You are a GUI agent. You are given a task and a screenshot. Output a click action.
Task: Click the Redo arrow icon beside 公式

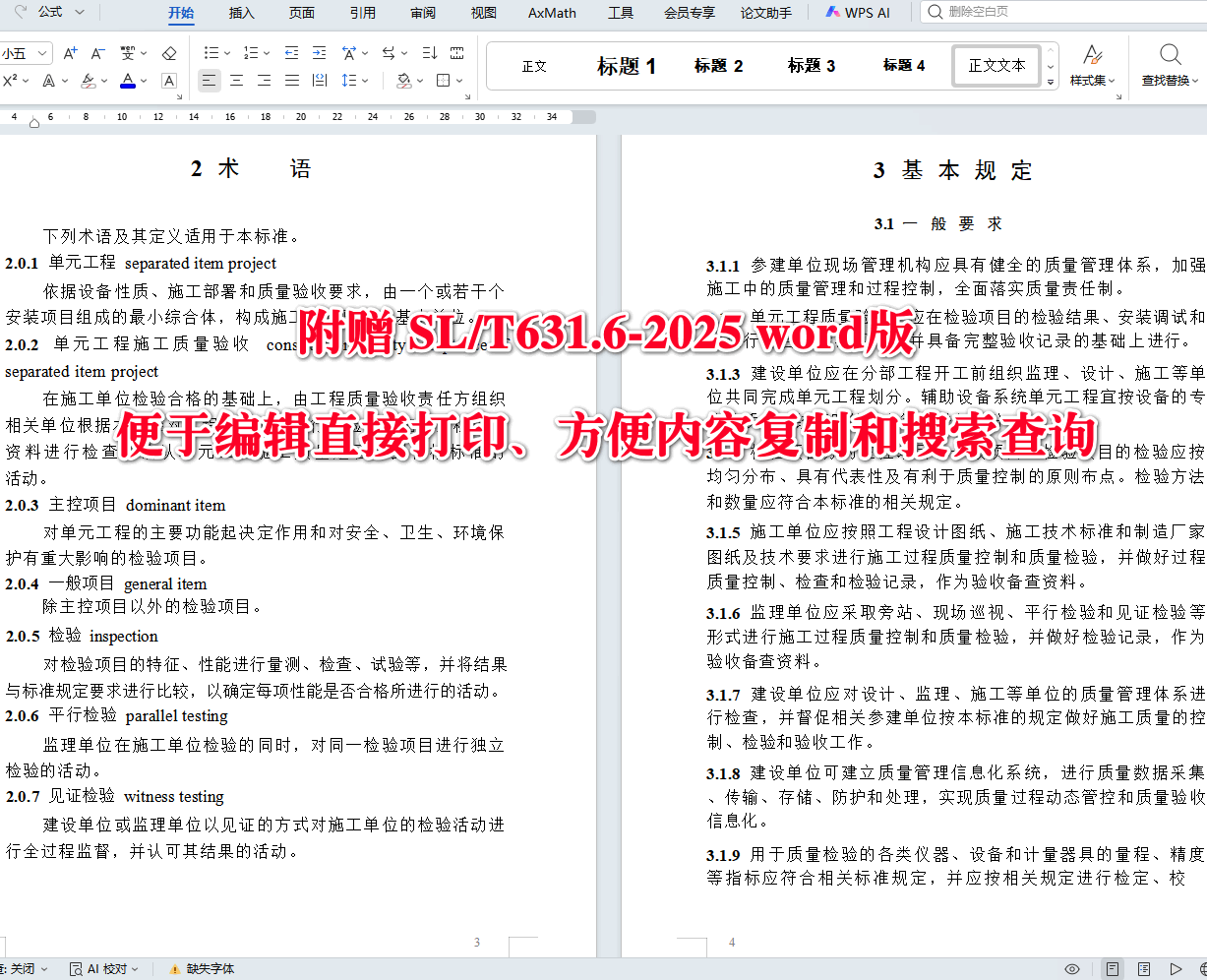[21, 12]
